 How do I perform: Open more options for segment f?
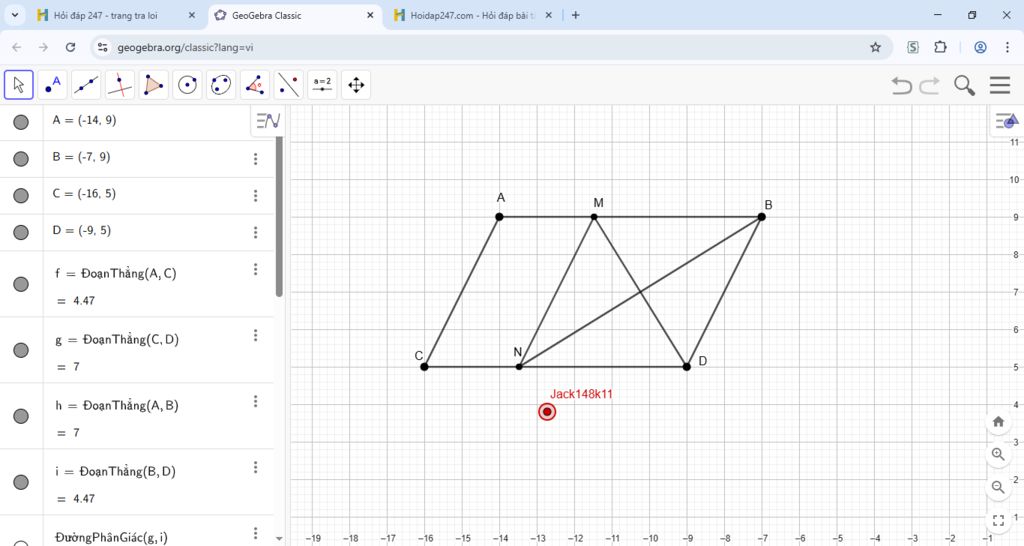coord(255,269)
